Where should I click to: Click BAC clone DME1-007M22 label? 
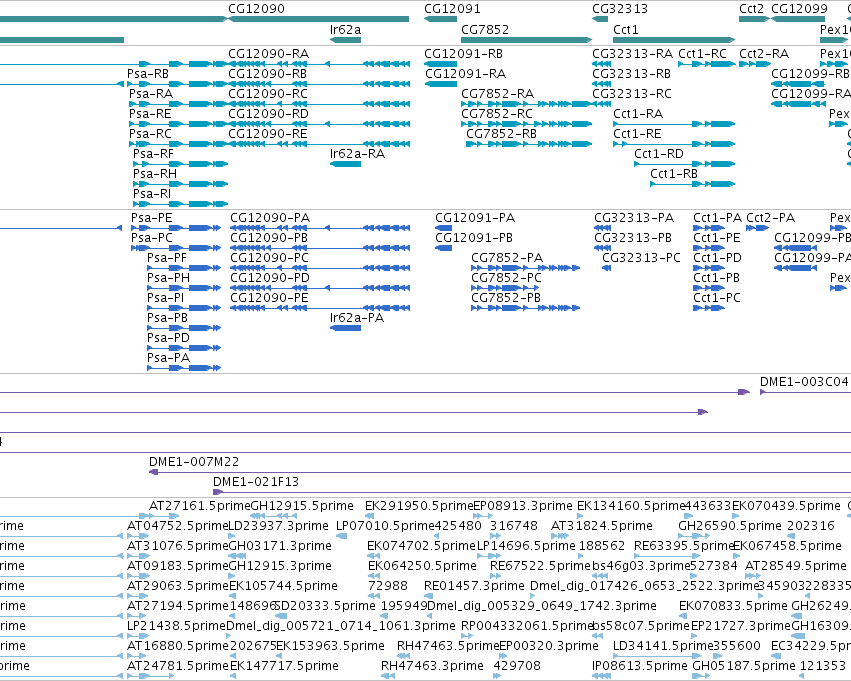click(194, 462)
